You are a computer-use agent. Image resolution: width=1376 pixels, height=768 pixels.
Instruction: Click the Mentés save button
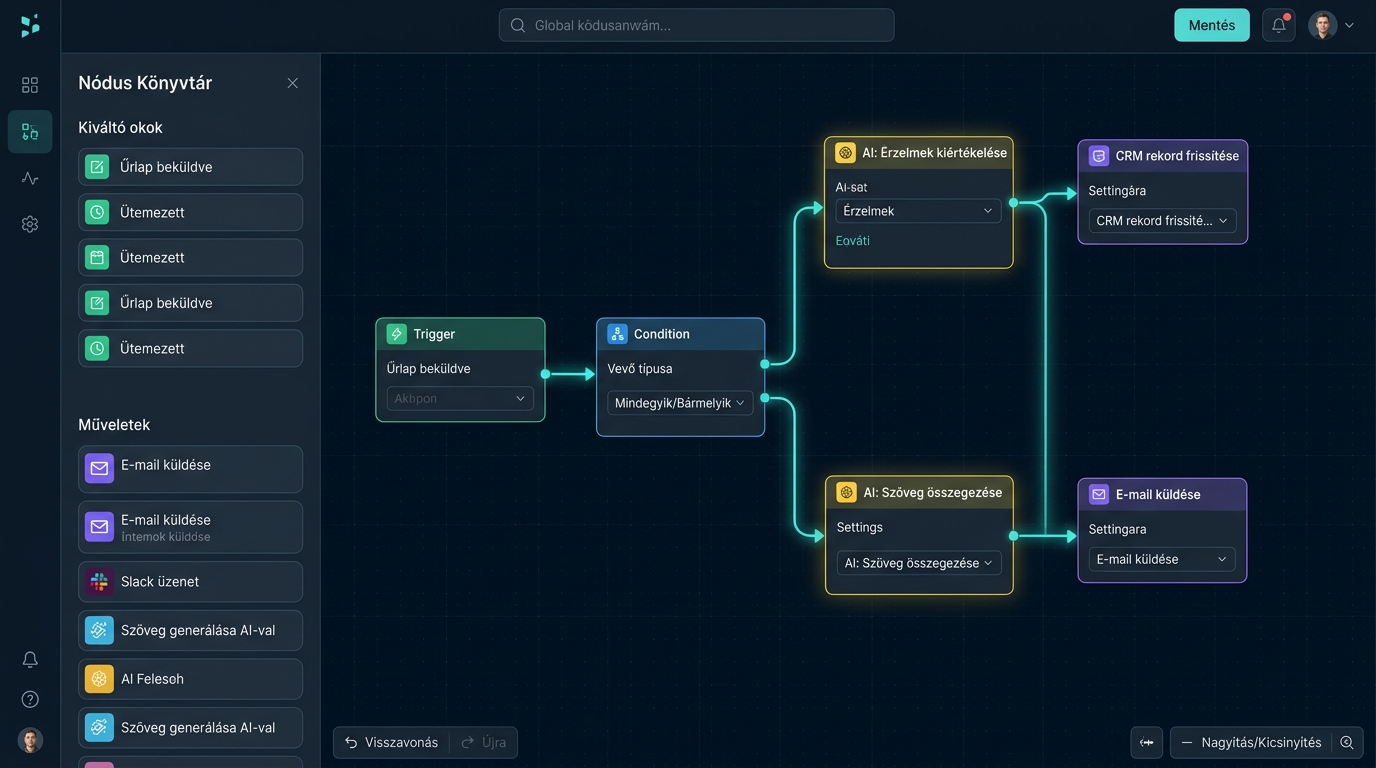click(1212, 25)
